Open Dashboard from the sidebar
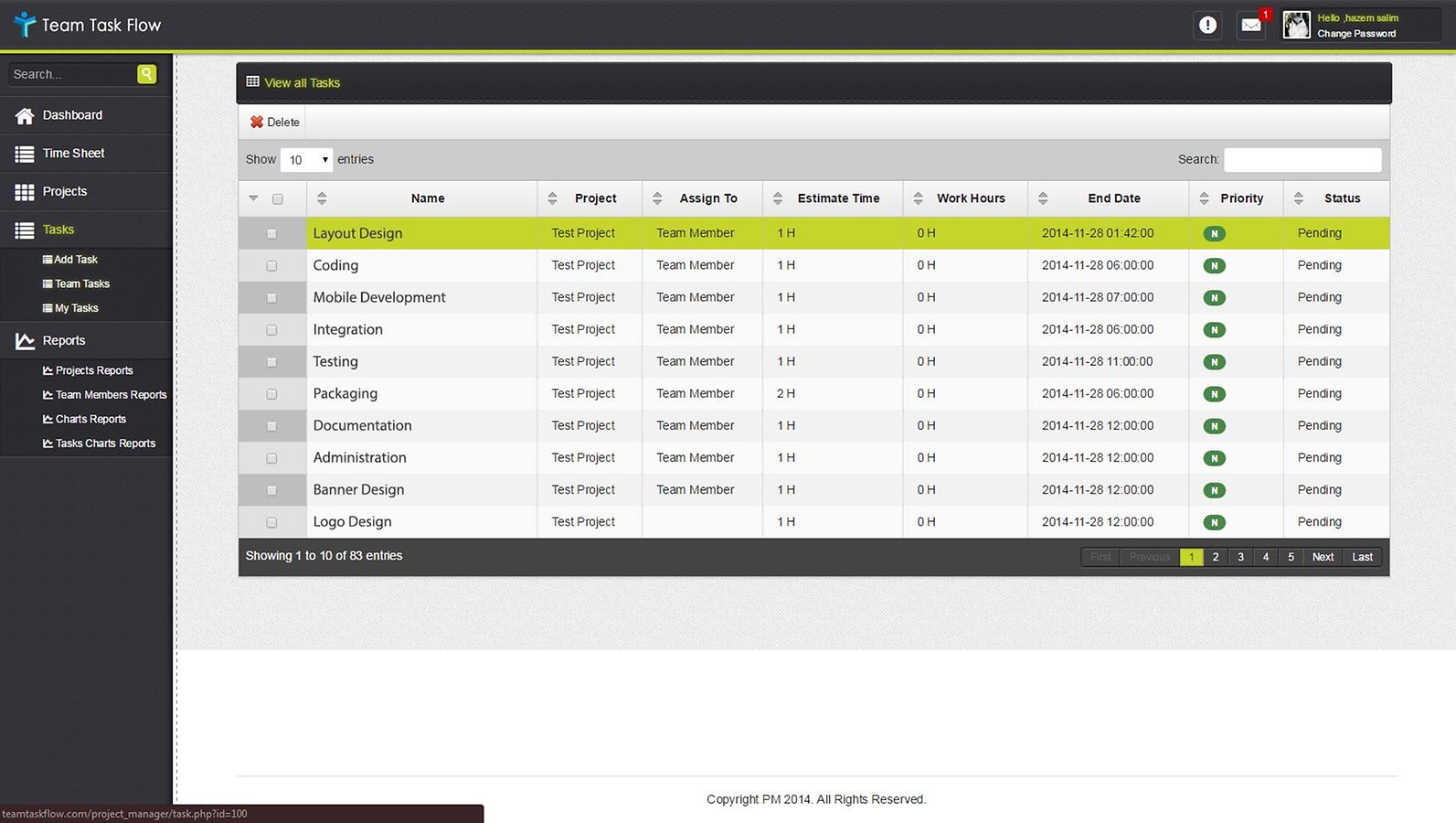This screenshot has width=1456, height=823. tap(72, 115)
